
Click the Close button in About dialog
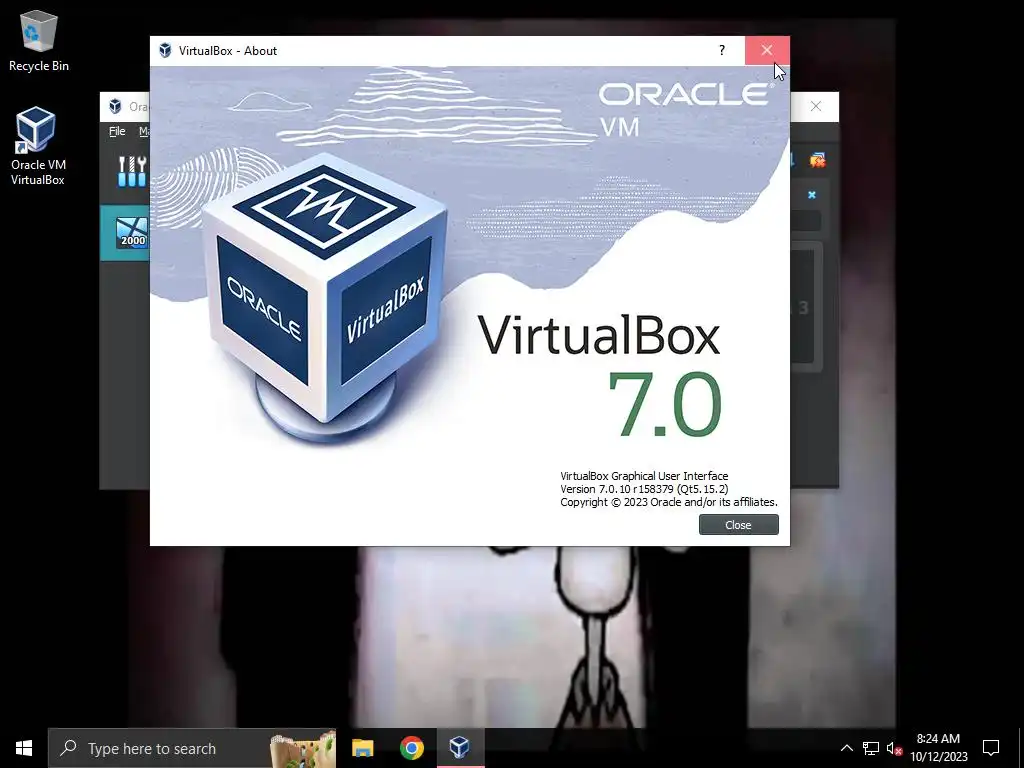point(738,524)
